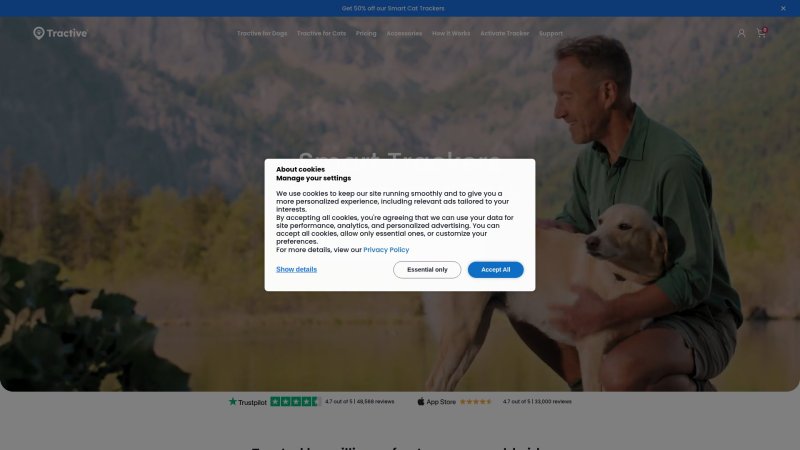Open the user account icon
Screen dimensions: 800x450
(741, 33)
